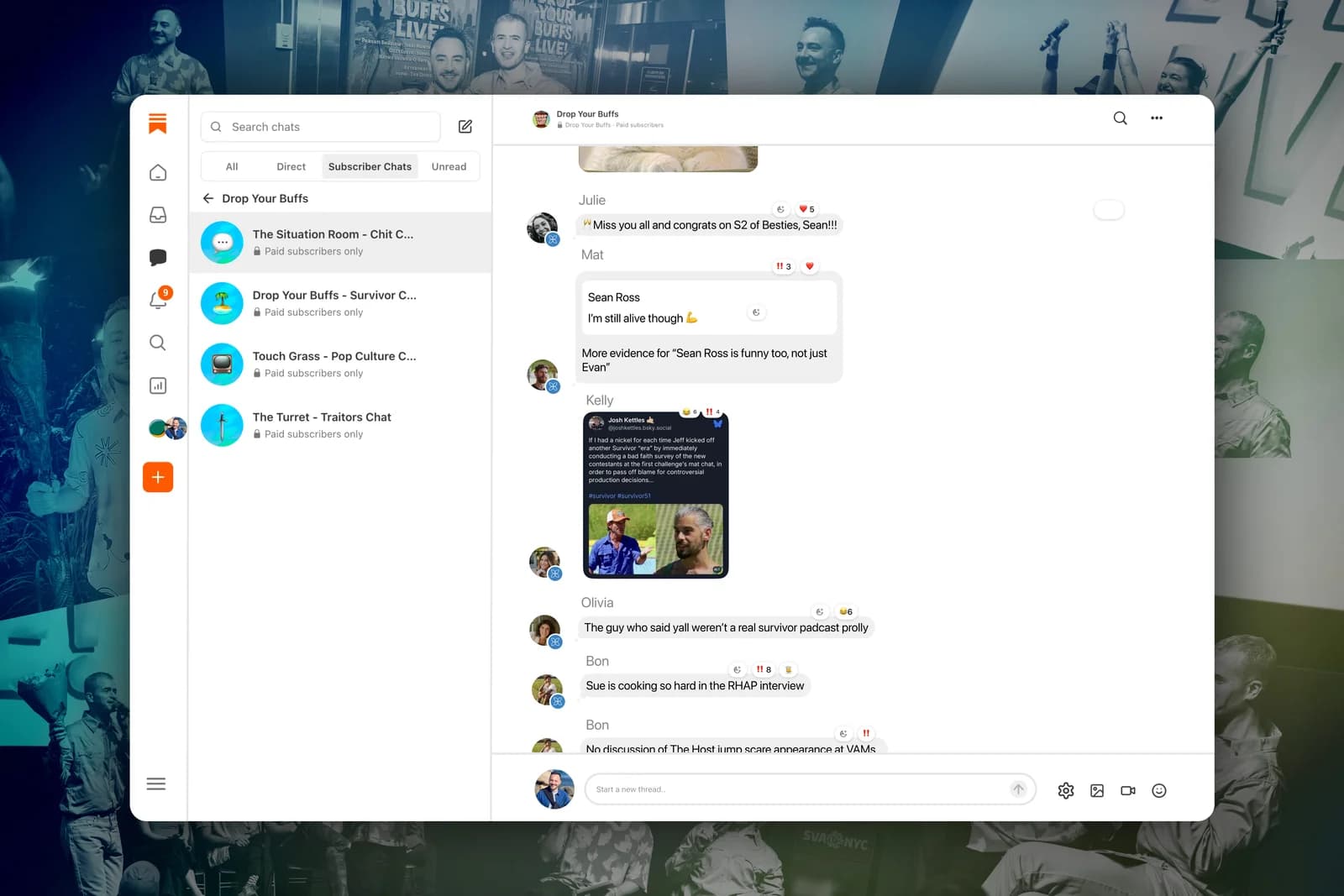The image size is (1344, 896).
Task: Open Kelly's shared Josh Kettles post image
Action: (655, 495)
